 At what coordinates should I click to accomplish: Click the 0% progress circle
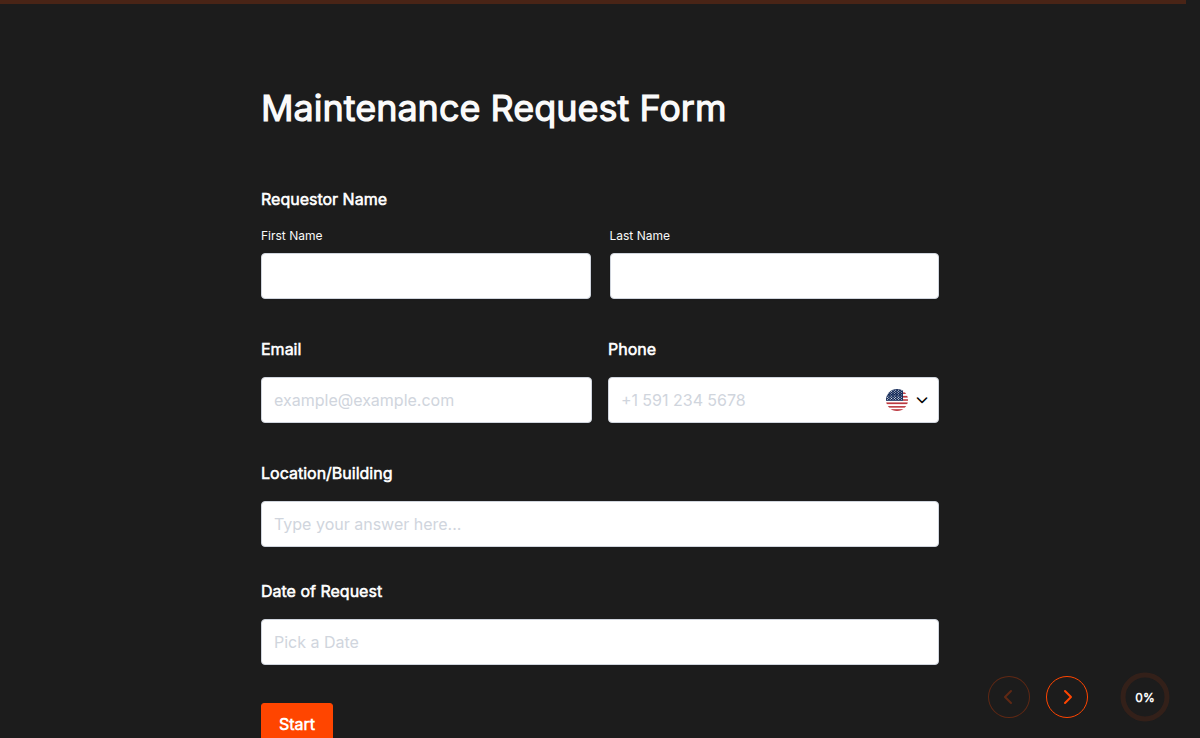click(1145, 697)
